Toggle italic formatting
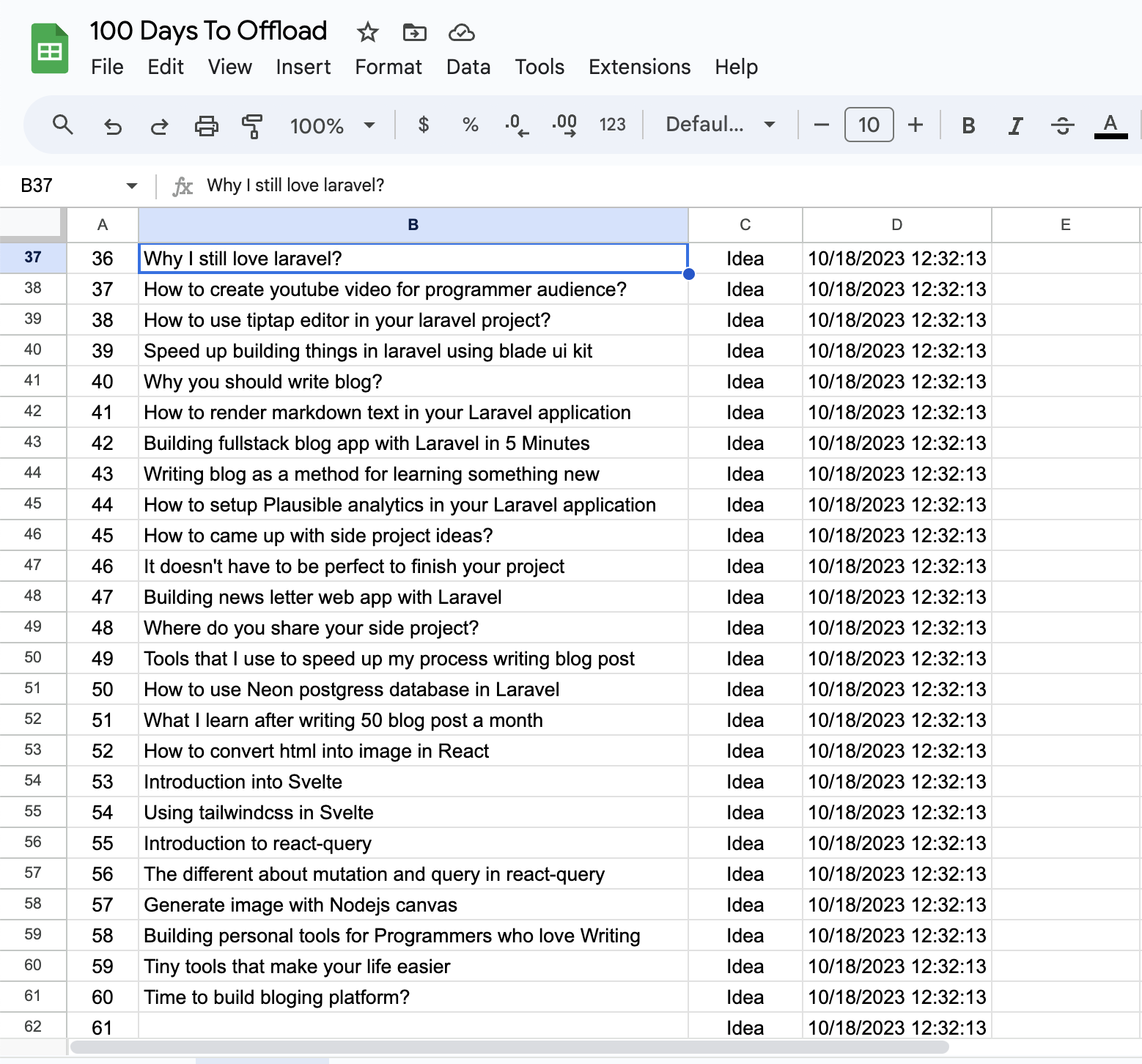 [1015, 126]
